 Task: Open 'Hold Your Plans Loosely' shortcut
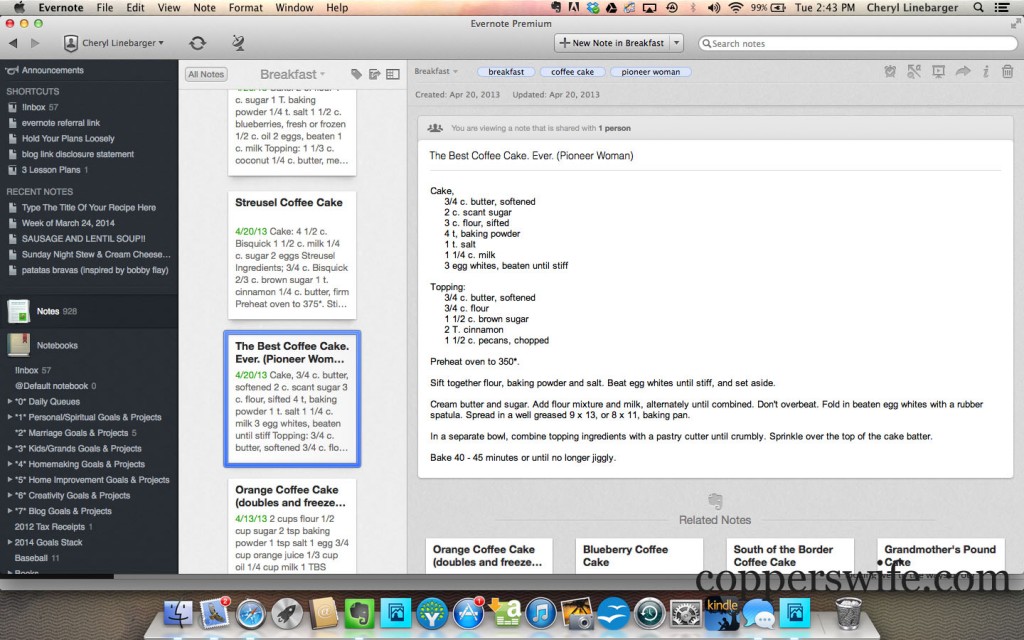68,138
